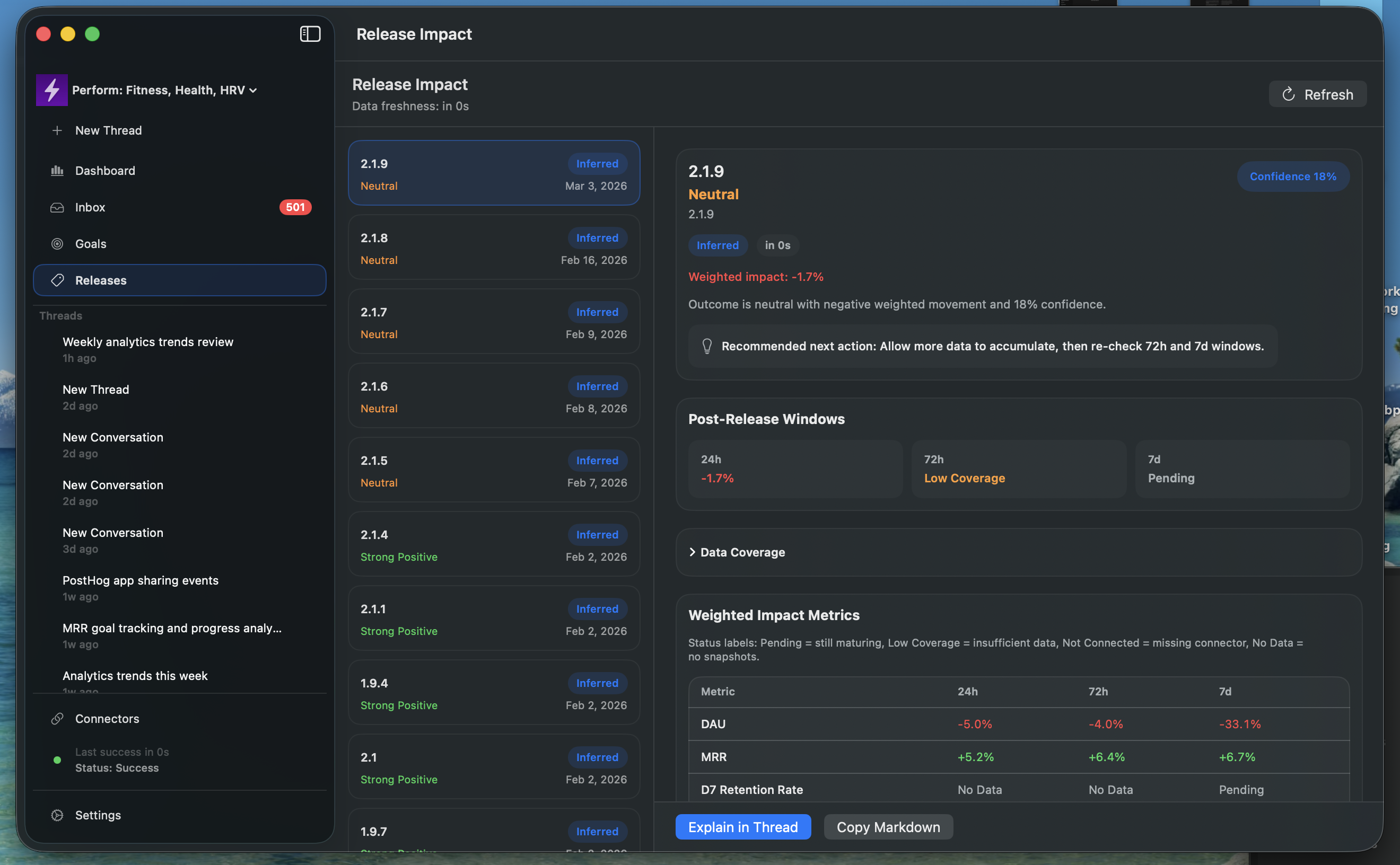The image size is (1400, 865).
Task: Click the purple Perform app lightning icon
Action: click(51, 90)
